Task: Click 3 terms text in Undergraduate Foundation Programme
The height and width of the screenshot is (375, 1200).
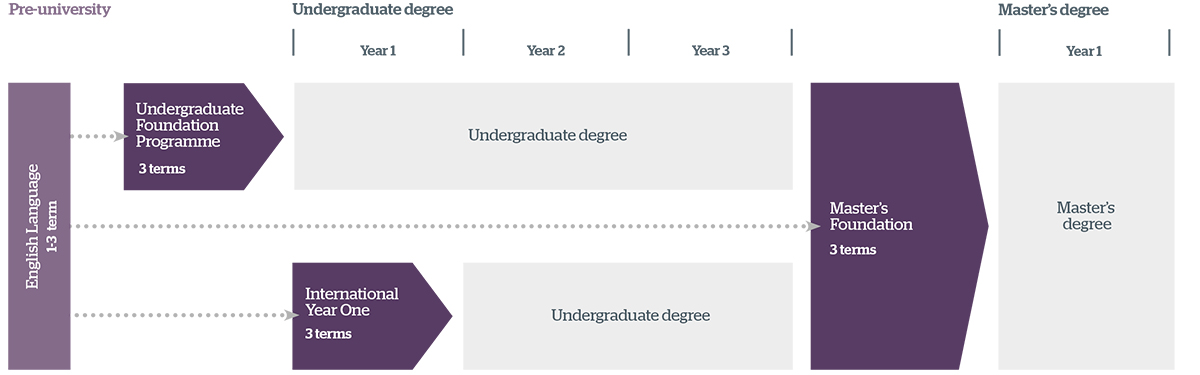Action: coord(162,169)
